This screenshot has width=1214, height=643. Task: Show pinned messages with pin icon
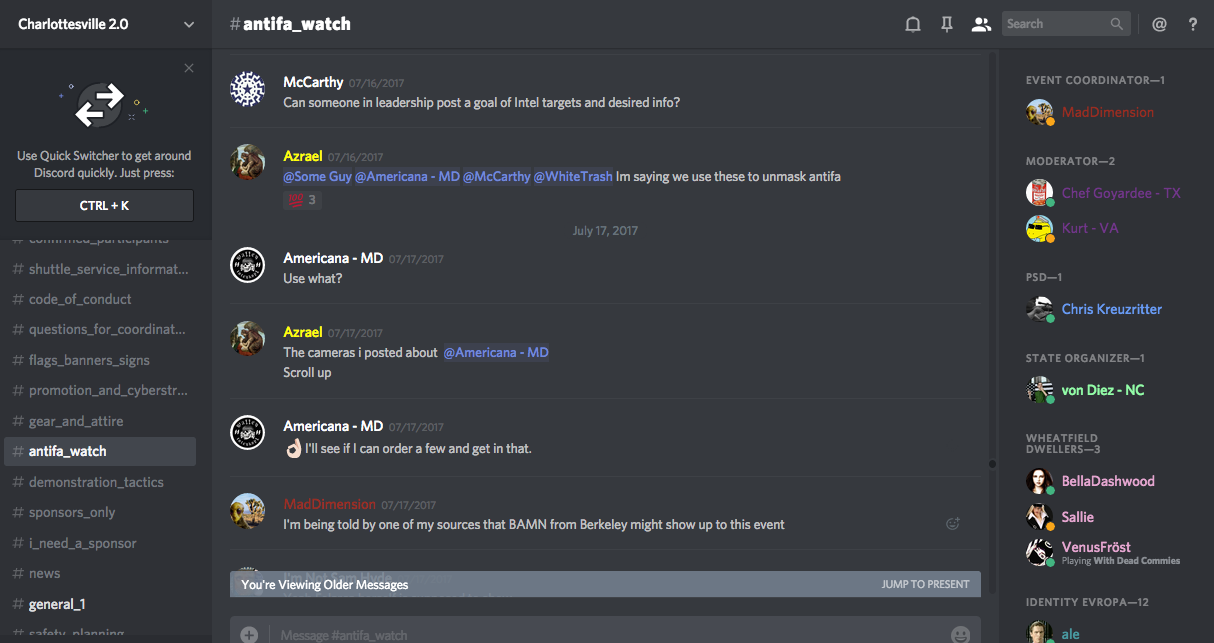coord(946,24)
